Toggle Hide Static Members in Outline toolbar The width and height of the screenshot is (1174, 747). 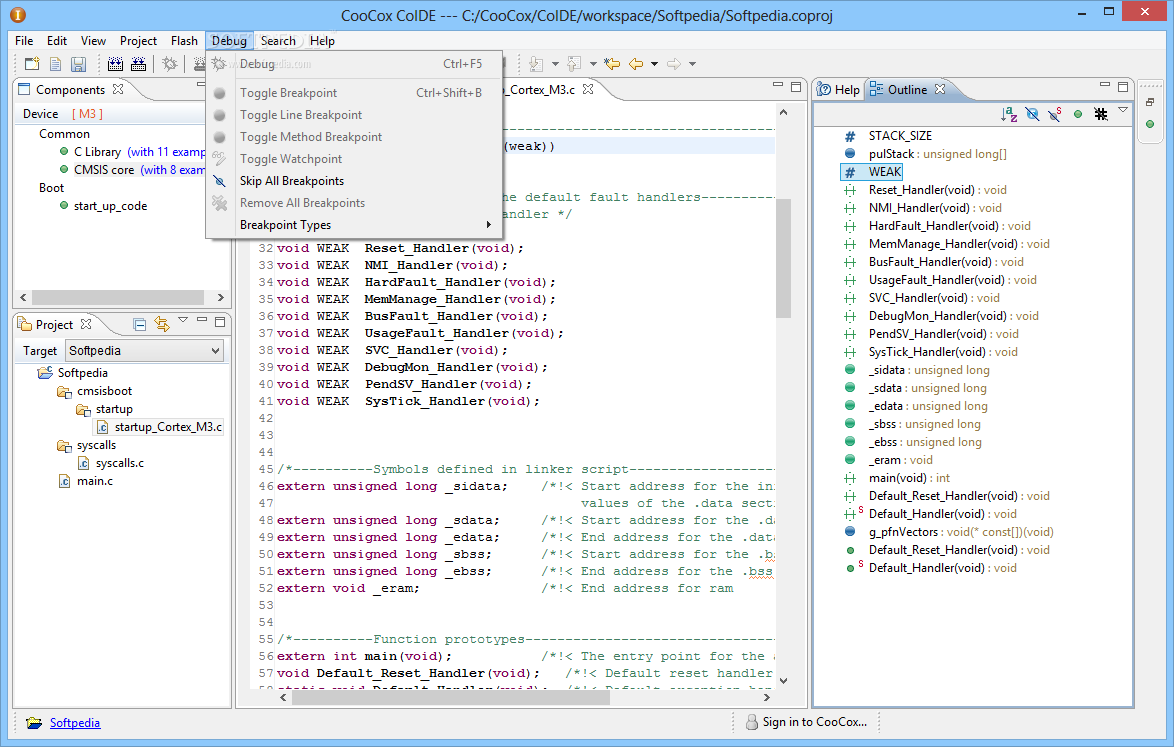click(x=1055, y=115)
